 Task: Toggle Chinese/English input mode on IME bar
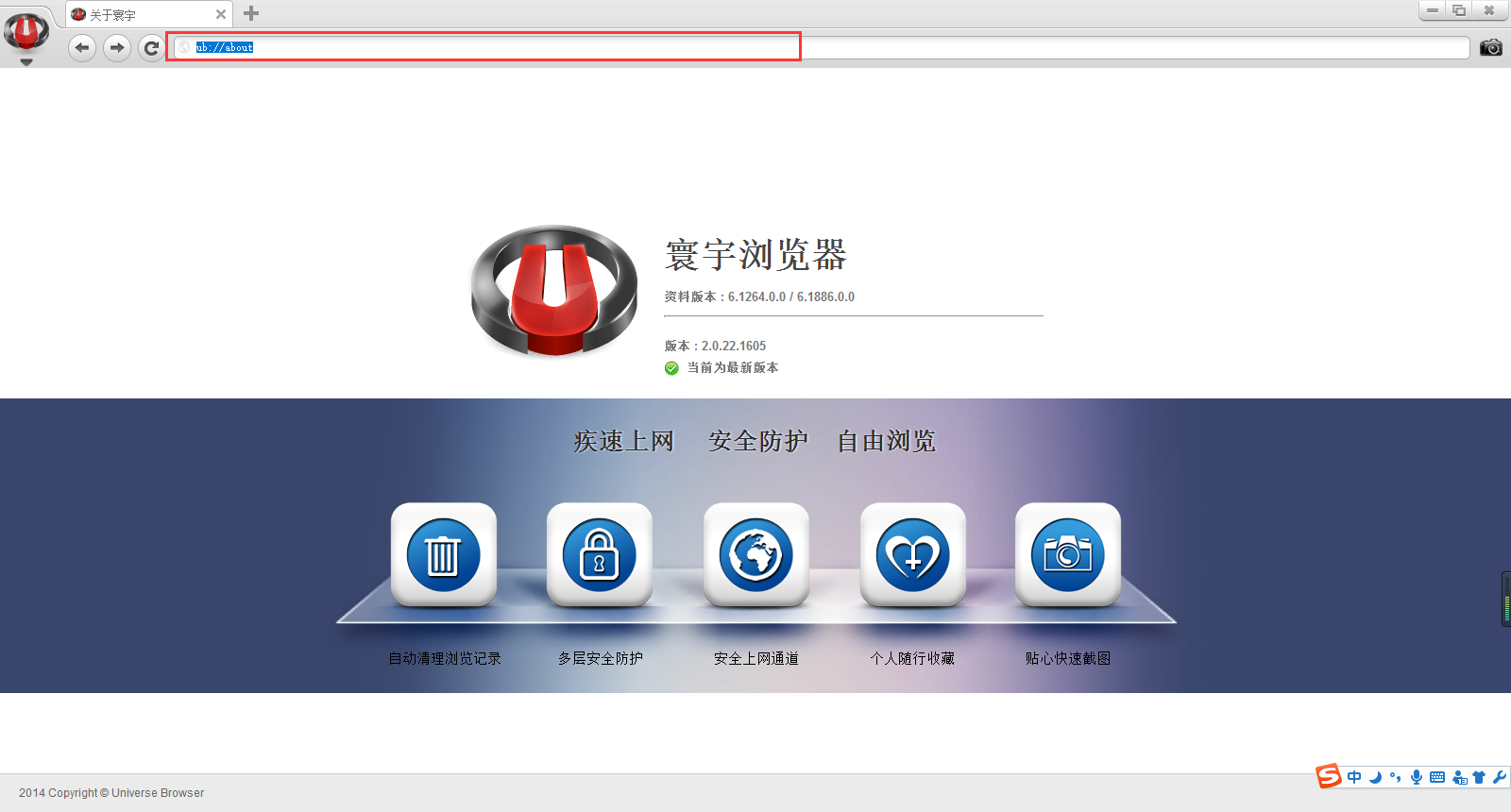(1354, 777)
